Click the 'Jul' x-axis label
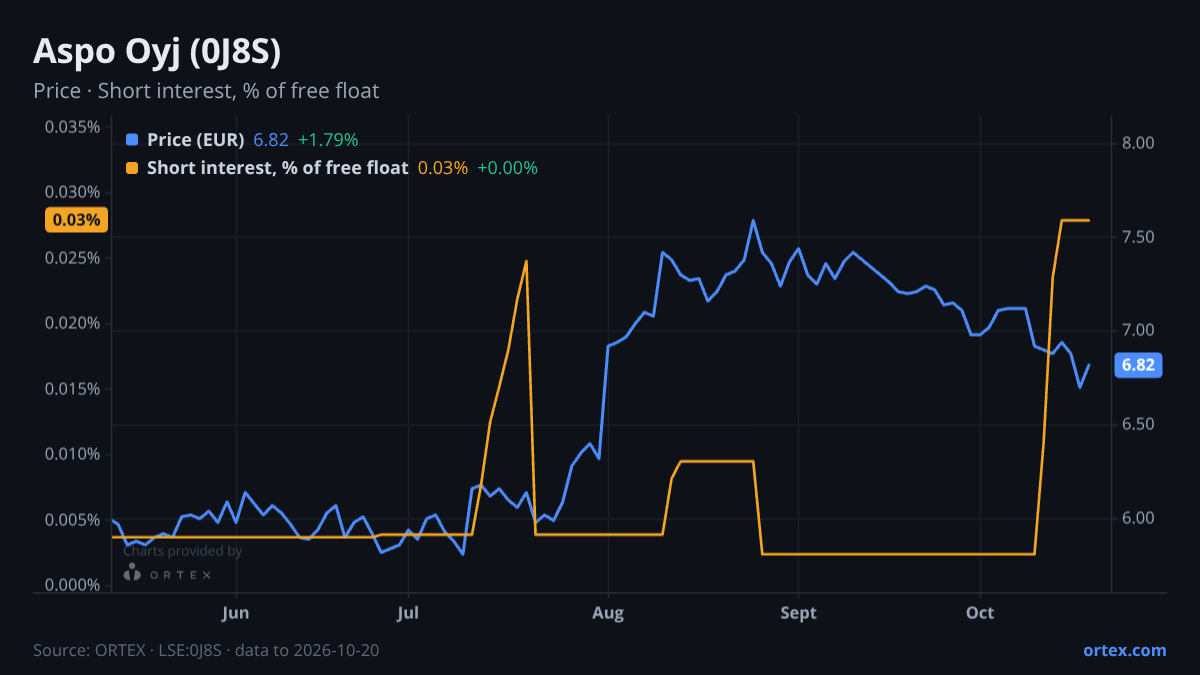 coord(407,613)
